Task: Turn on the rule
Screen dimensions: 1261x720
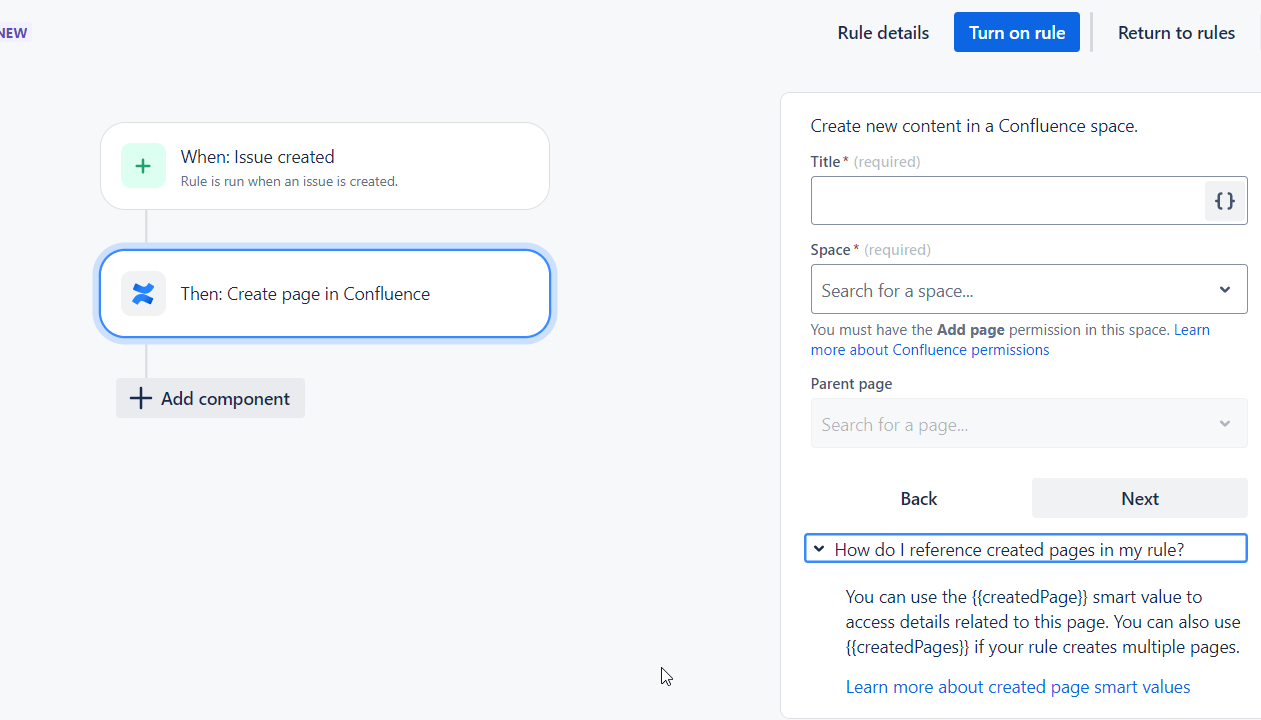Action: point(1016,33)
